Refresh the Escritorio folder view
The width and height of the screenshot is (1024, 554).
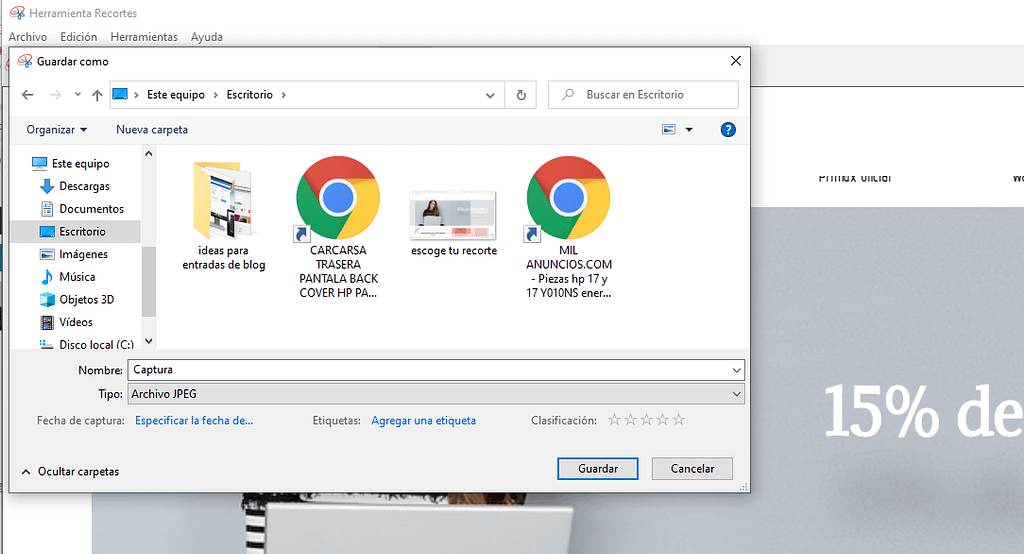pos(521,95)
